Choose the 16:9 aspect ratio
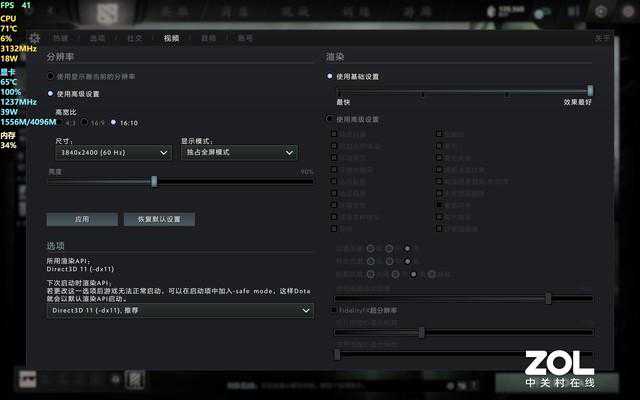640x400 pixels. click(x=86, y=122)
